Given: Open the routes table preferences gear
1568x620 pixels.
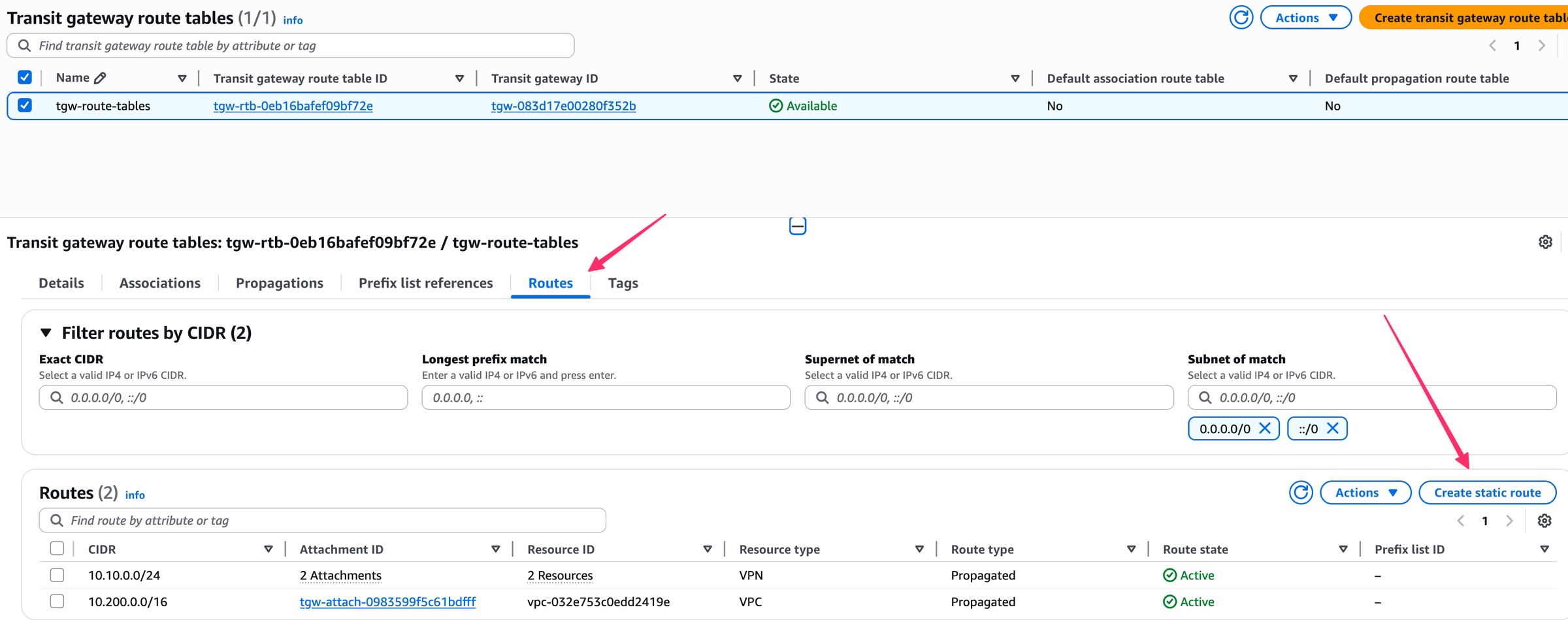Looking at the screenshot, I should tap(1544, 521).
